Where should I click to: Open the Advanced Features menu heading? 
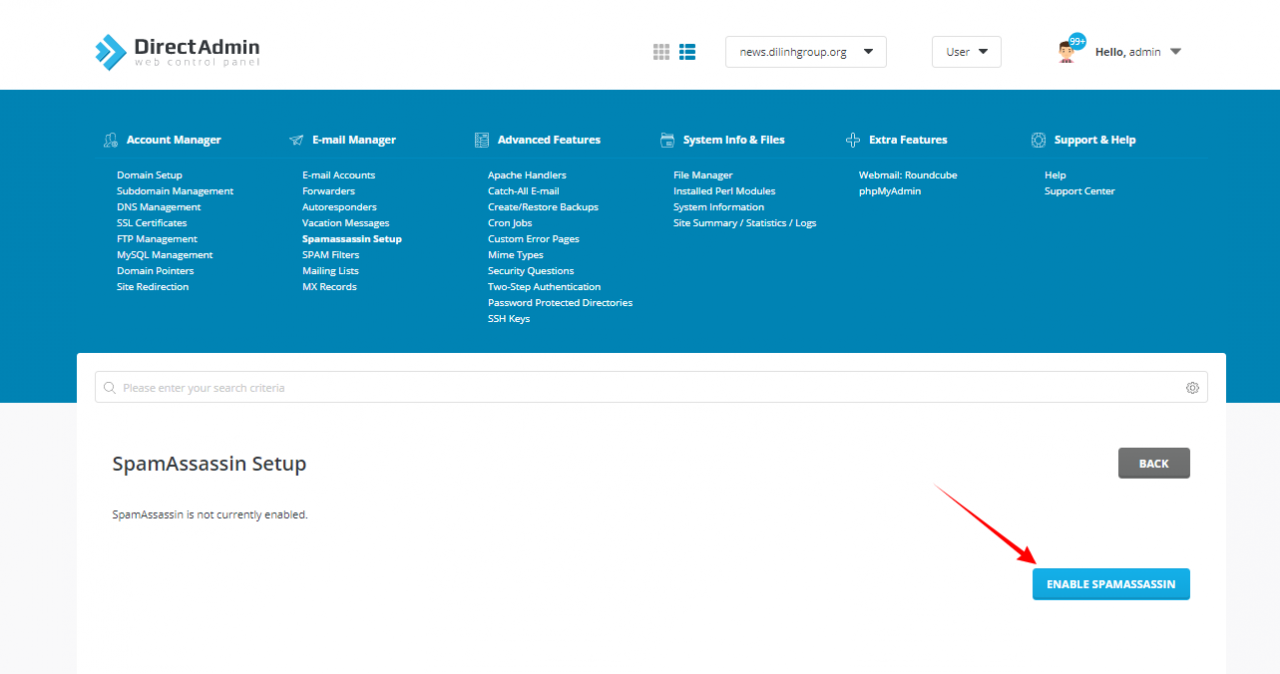click(x=549, y=140)
